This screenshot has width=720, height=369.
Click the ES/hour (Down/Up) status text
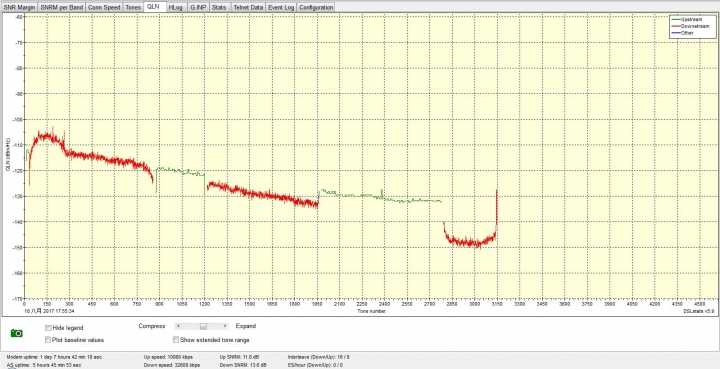(315, 365)
